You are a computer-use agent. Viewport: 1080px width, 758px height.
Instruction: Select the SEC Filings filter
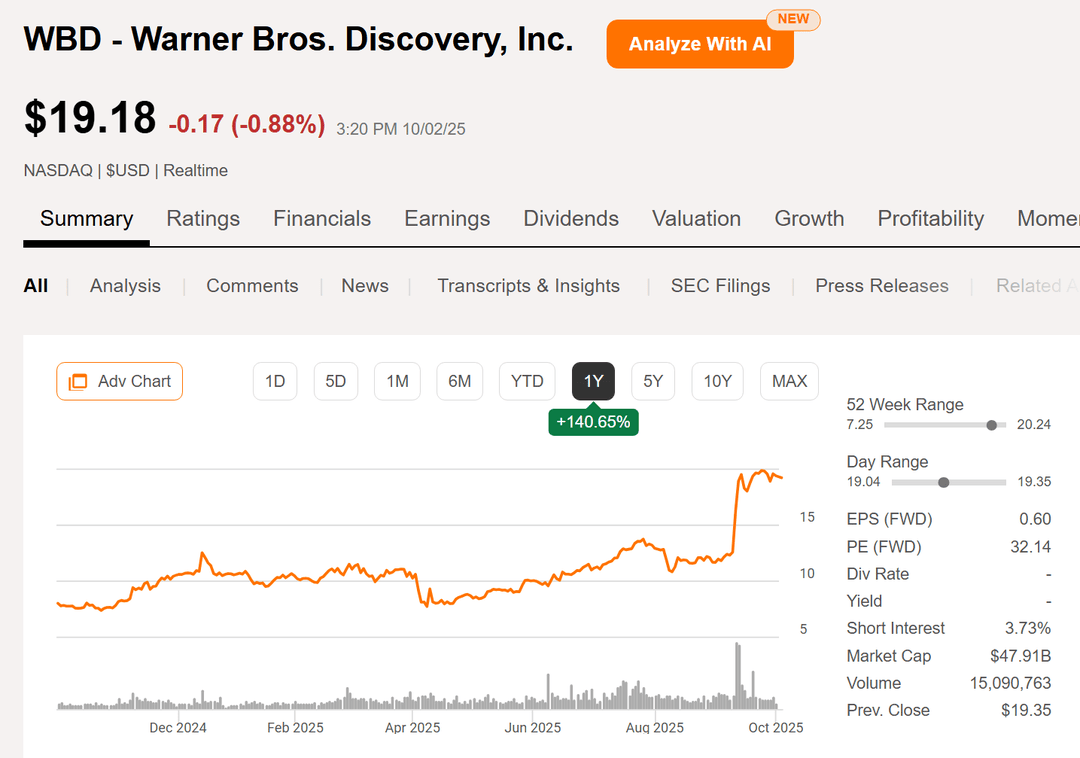[721, 286]
